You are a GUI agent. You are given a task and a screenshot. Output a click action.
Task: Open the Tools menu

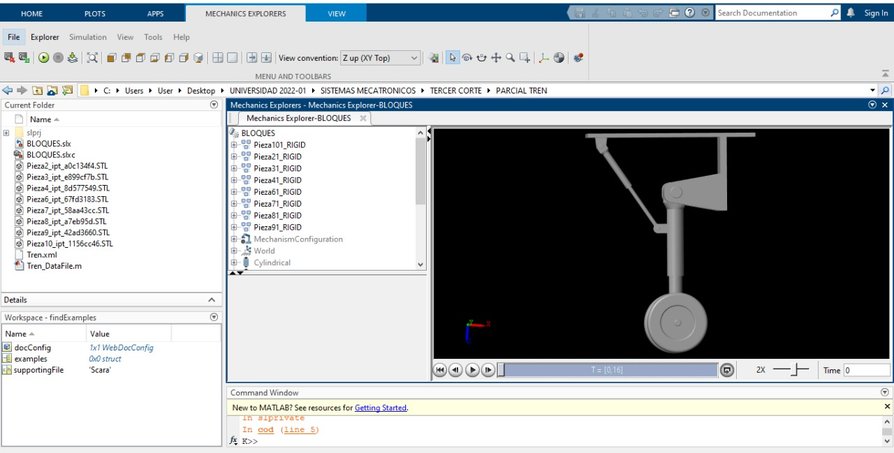click(153, 37)
